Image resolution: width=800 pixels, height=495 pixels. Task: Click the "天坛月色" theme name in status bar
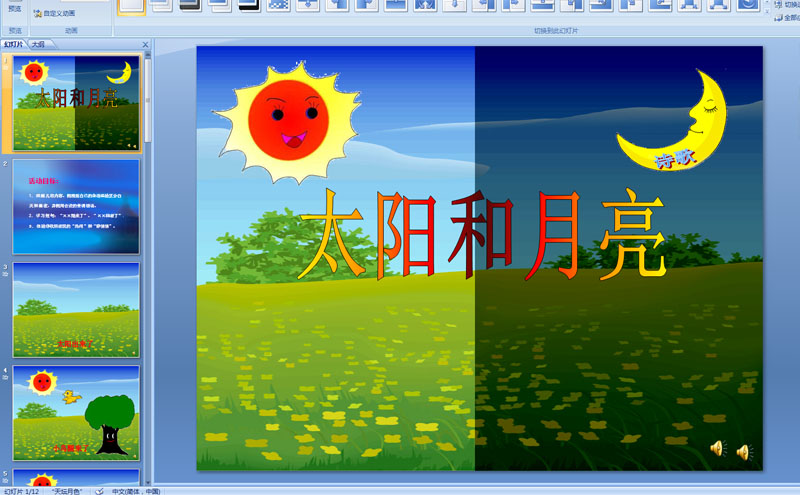[67, 491]
